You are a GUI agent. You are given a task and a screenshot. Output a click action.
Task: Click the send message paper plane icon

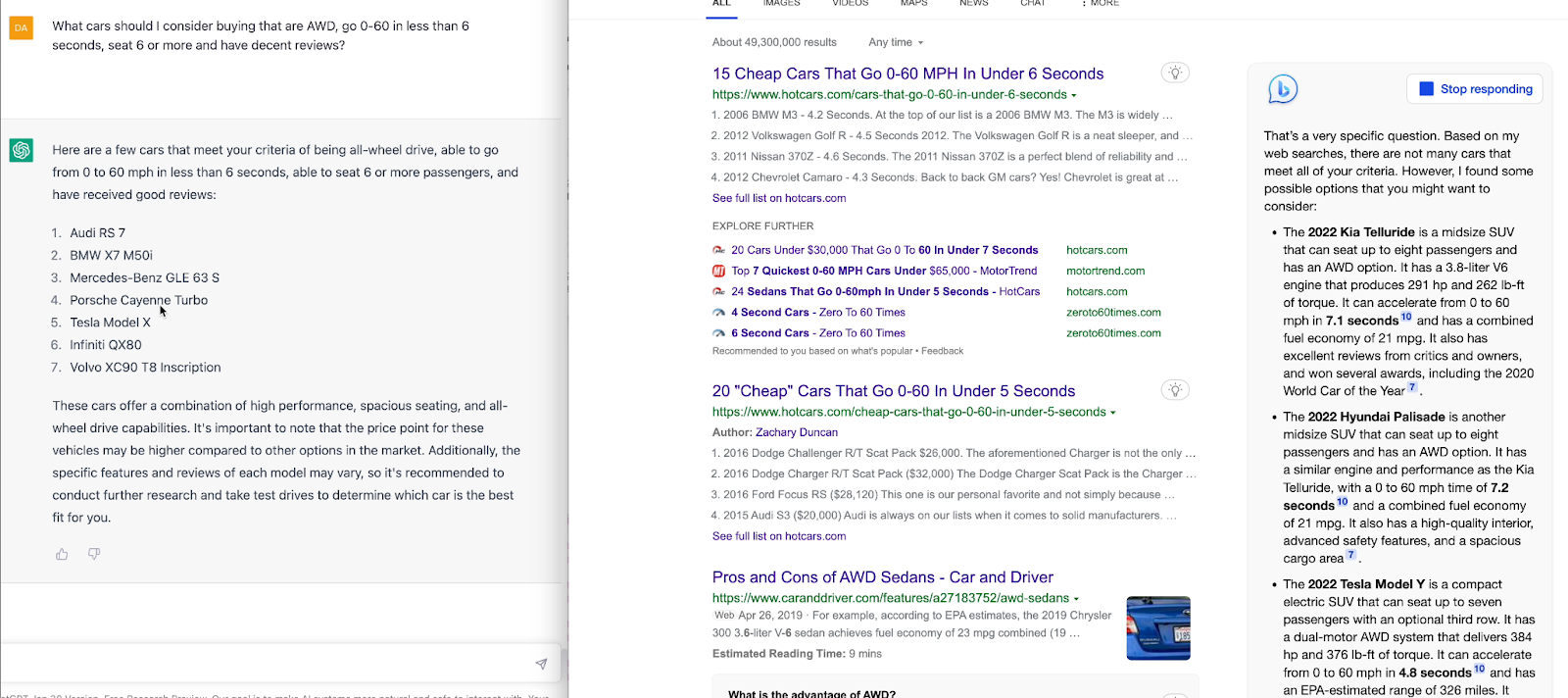(541, 664)
